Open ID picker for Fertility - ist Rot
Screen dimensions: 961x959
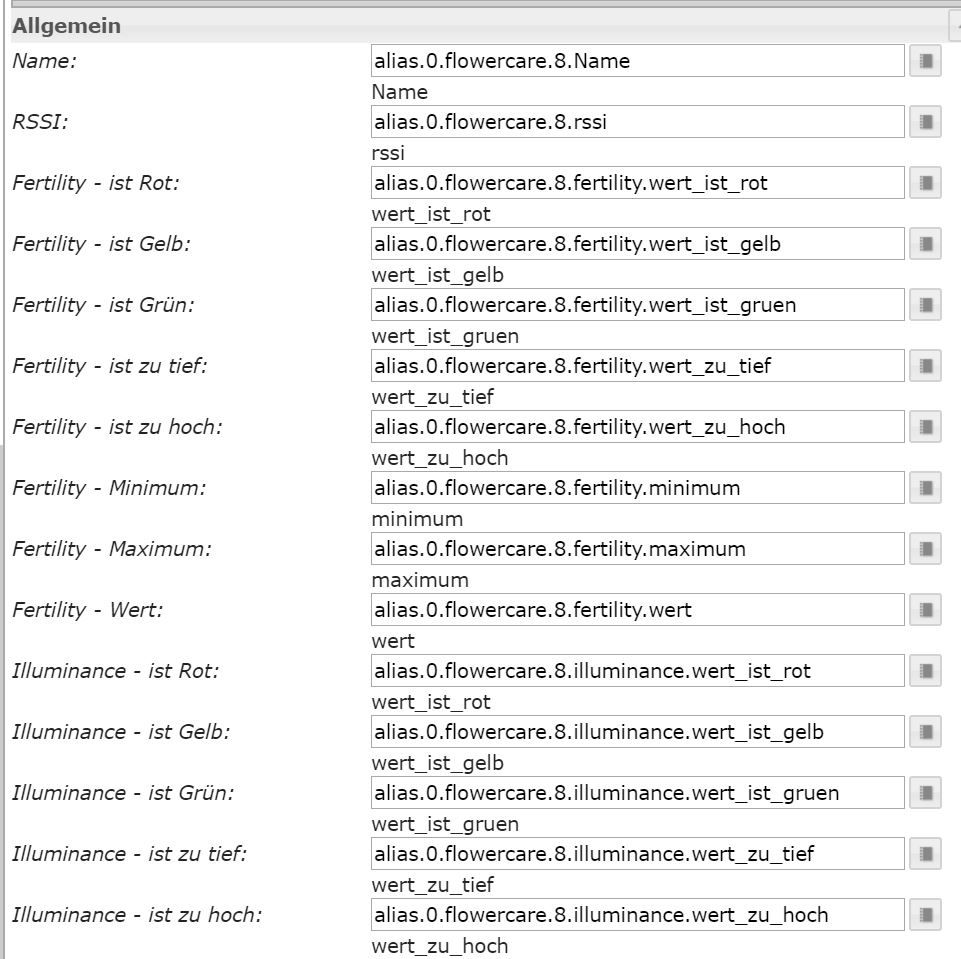click(925, 183)
